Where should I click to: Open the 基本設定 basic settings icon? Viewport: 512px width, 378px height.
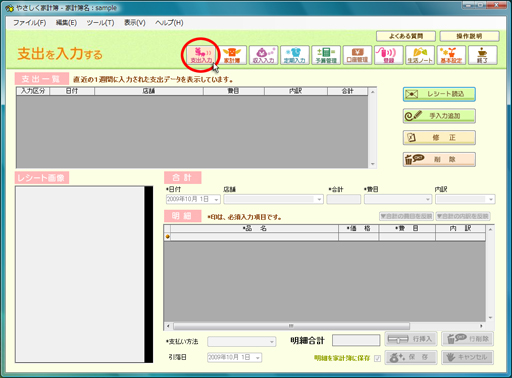451,55
